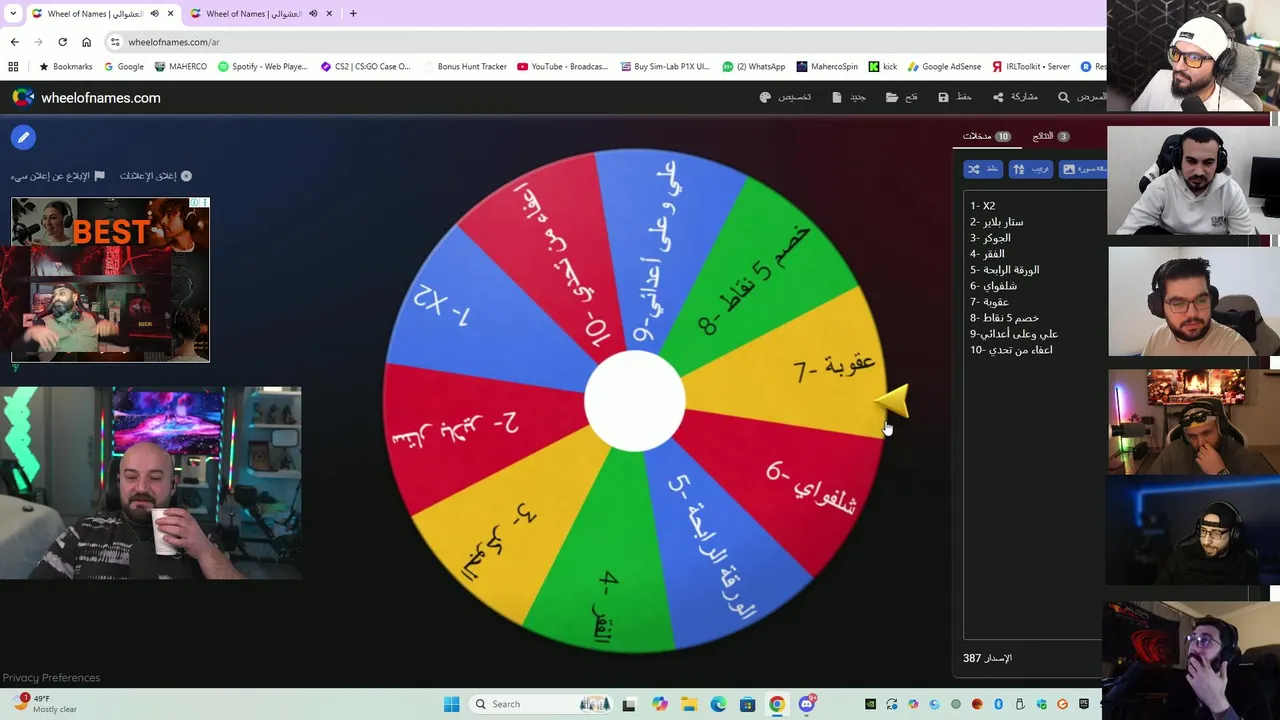Click the version 387 label
Image resolution: width=1280 pixels, height=720 pixels.
(x=987, y=658)
